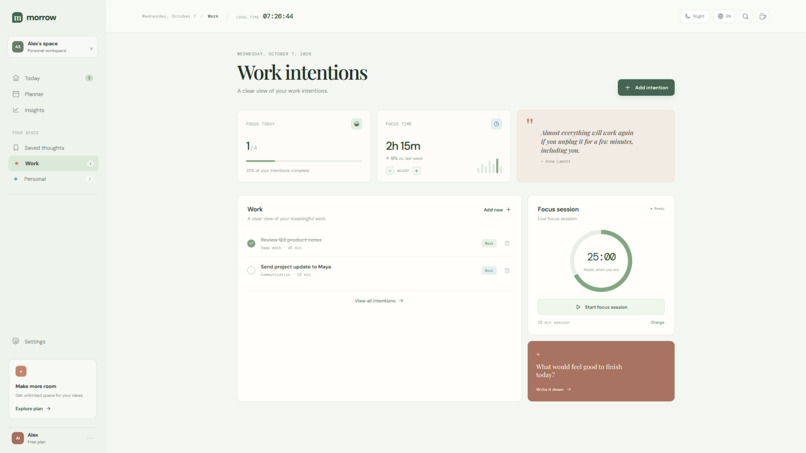
Task: Open the EN language selector
Action: coord(724,16)
